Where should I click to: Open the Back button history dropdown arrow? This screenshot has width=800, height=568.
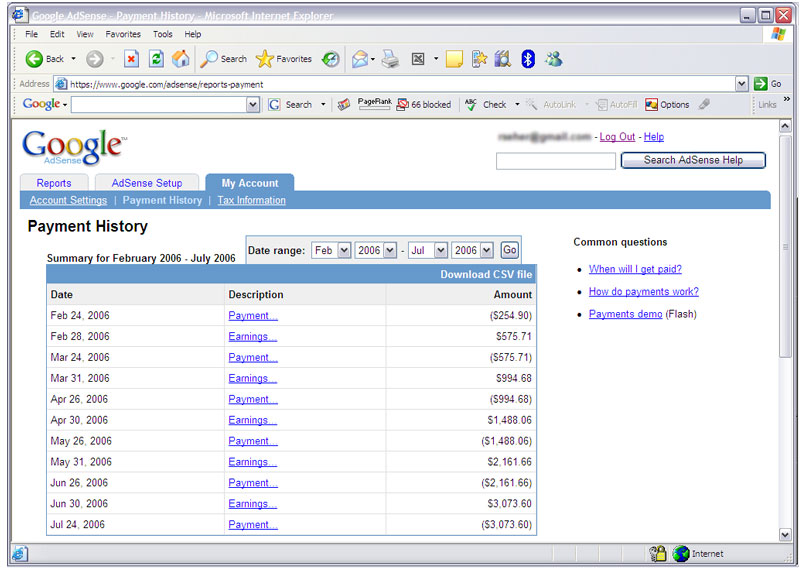[73, 59]
